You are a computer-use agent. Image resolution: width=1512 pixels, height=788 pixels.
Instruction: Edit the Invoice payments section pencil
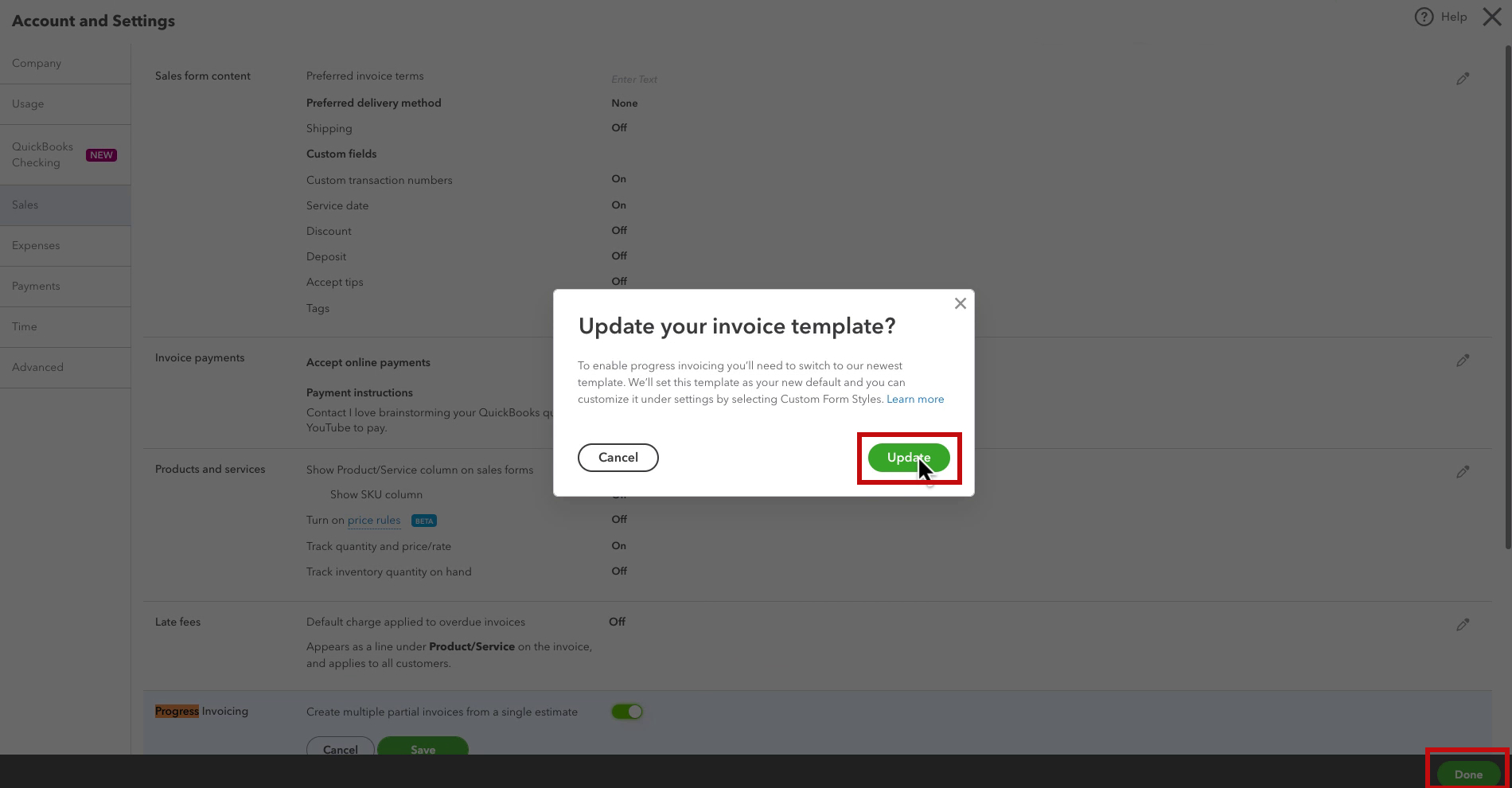(x=1463, y=361)
